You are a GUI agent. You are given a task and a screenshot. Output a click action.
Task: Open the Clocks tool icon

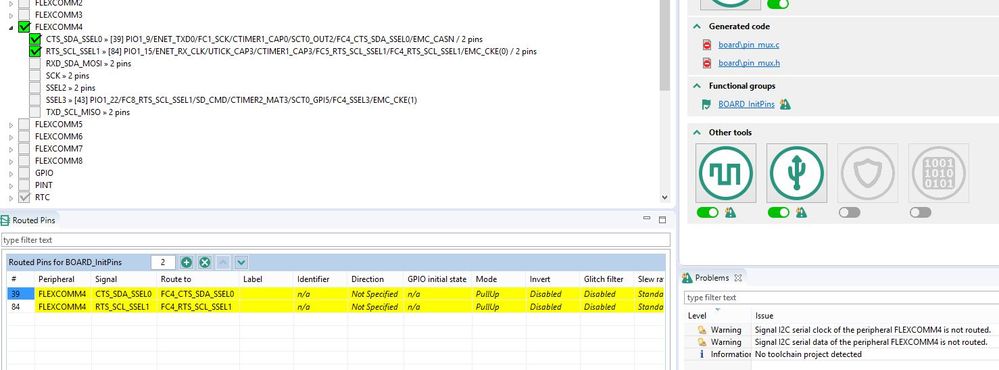[x=726, y=173]
